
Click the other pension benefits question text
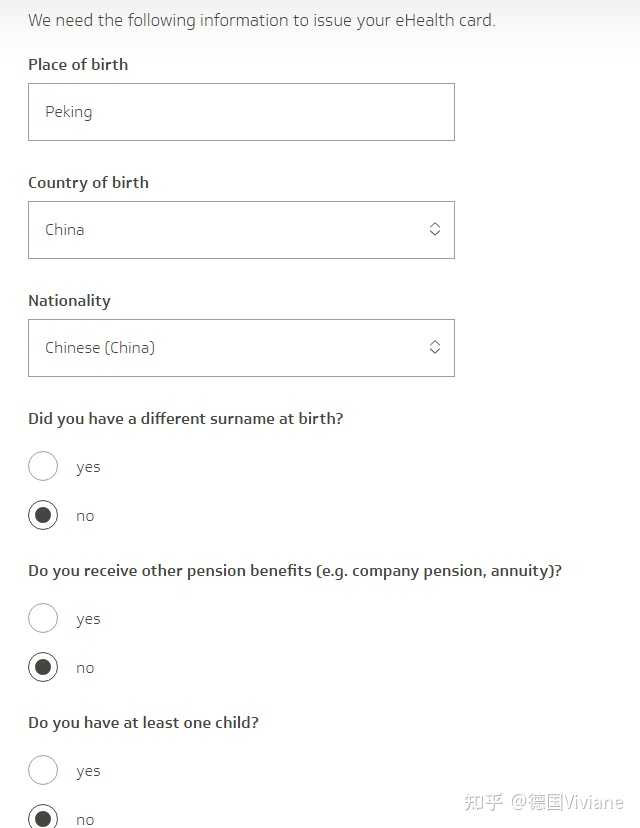coord(294,571)
